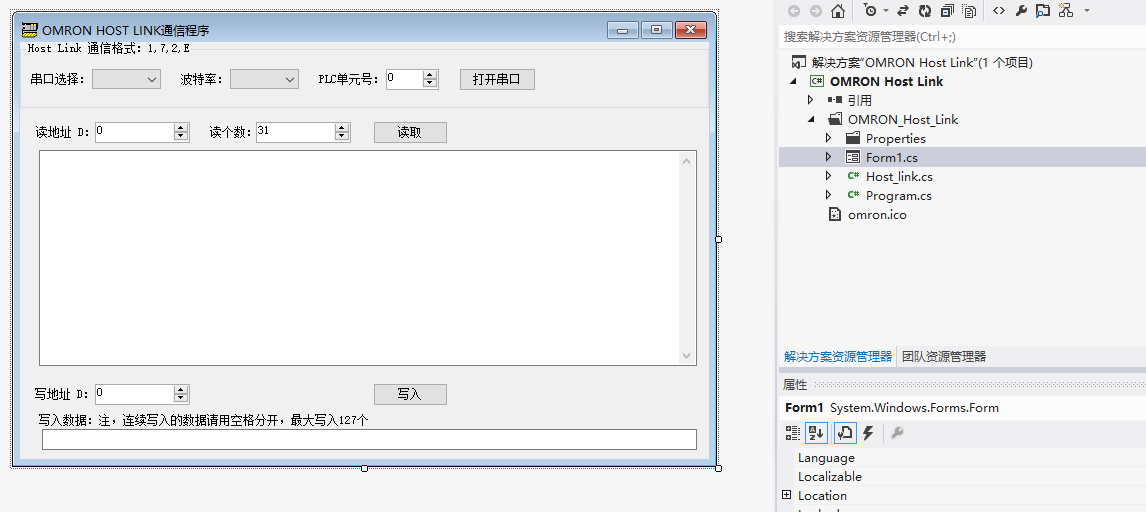Switch properties to Categorized view

(793, 433)
